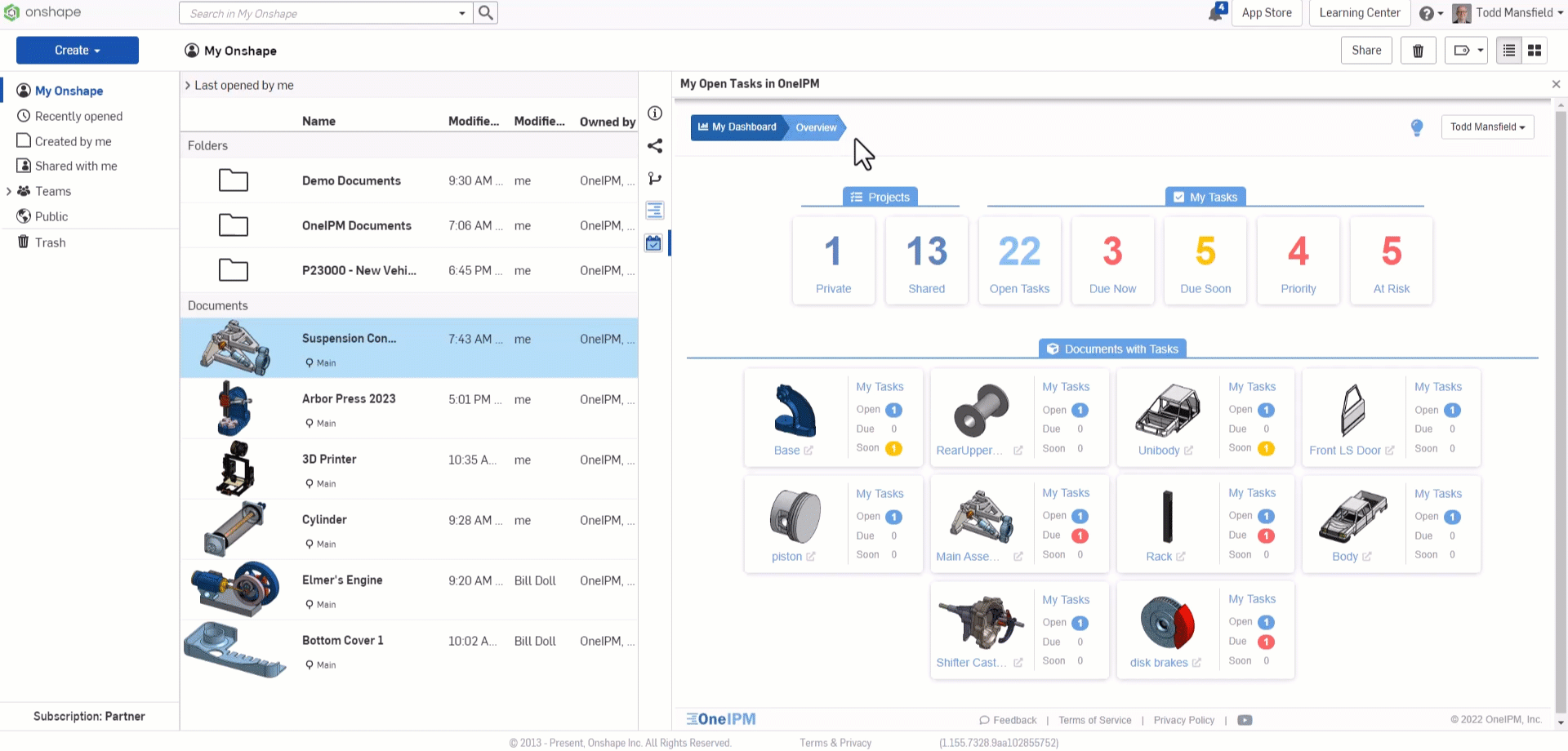
Task: Open the document info panel icon
Action: pyautogui.click(x=654, y=113)
